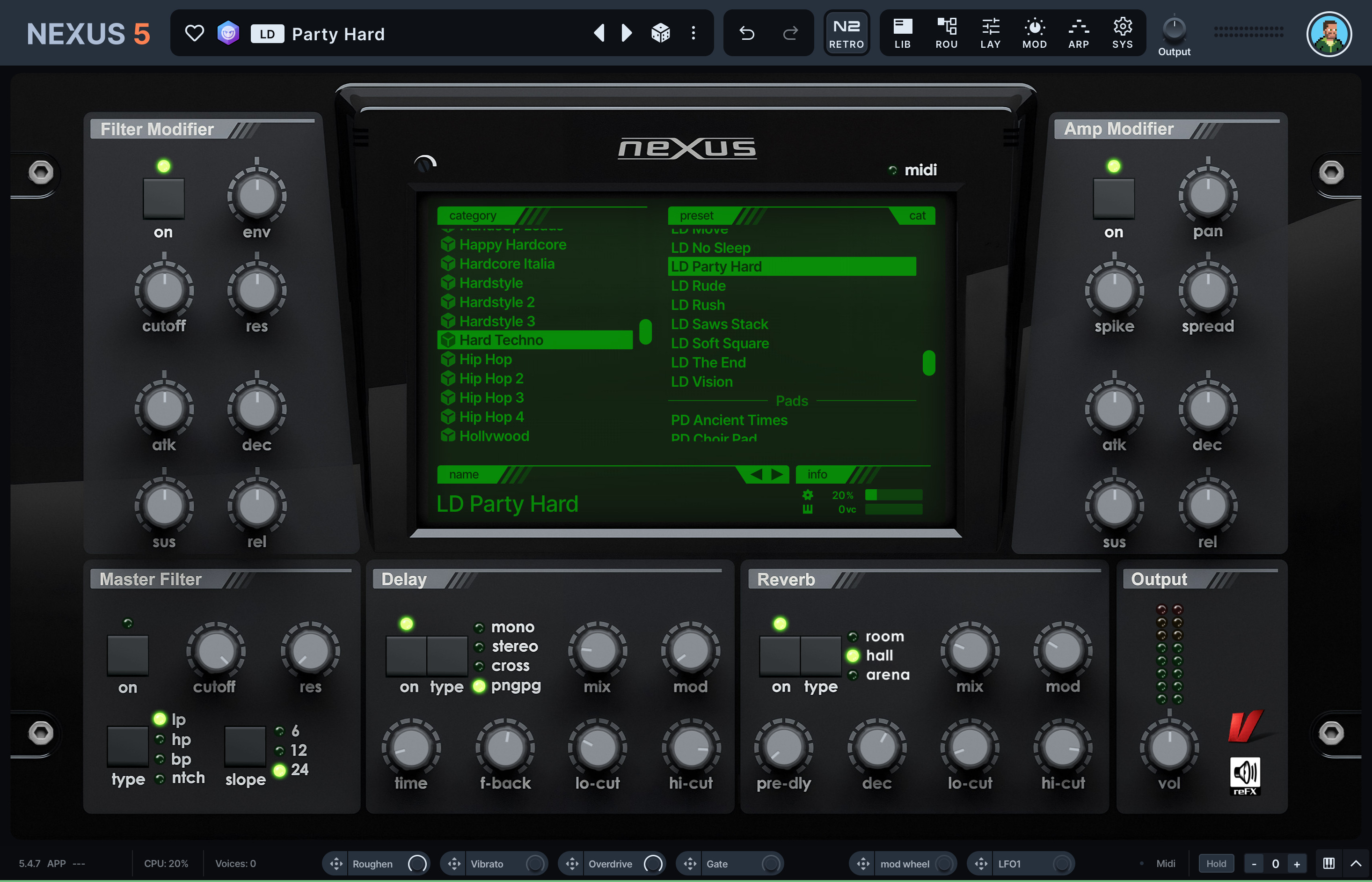Open the ROU routing view
1372x882 pixels.
click(x=946, y=33)
